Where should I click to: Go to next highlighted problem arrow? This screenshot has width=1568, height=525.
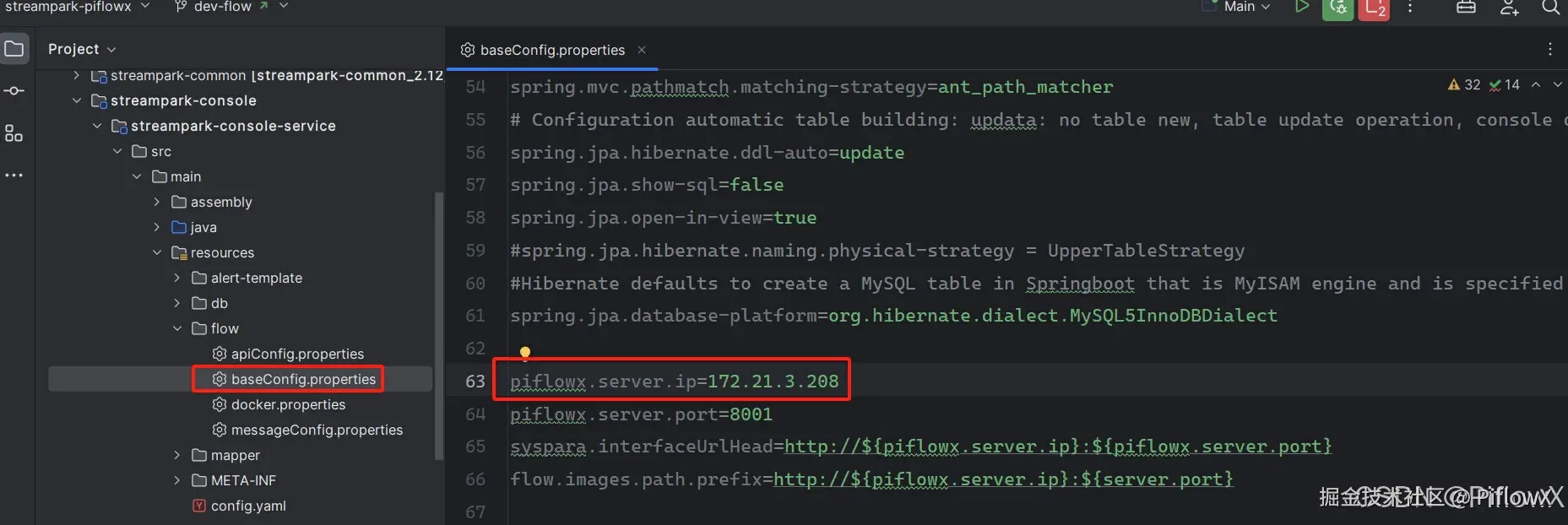pos(1558,84)
